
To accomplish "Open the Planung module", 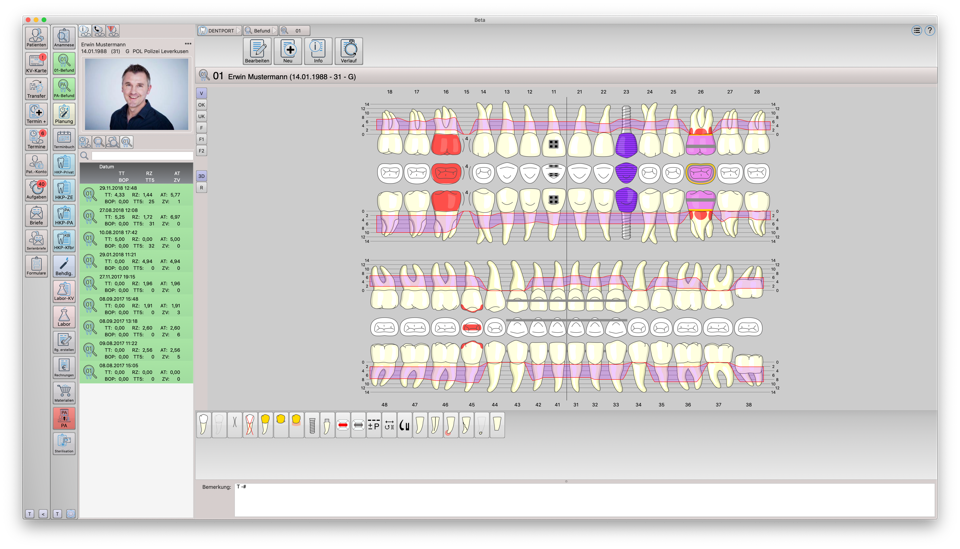I will pos(64,114).
